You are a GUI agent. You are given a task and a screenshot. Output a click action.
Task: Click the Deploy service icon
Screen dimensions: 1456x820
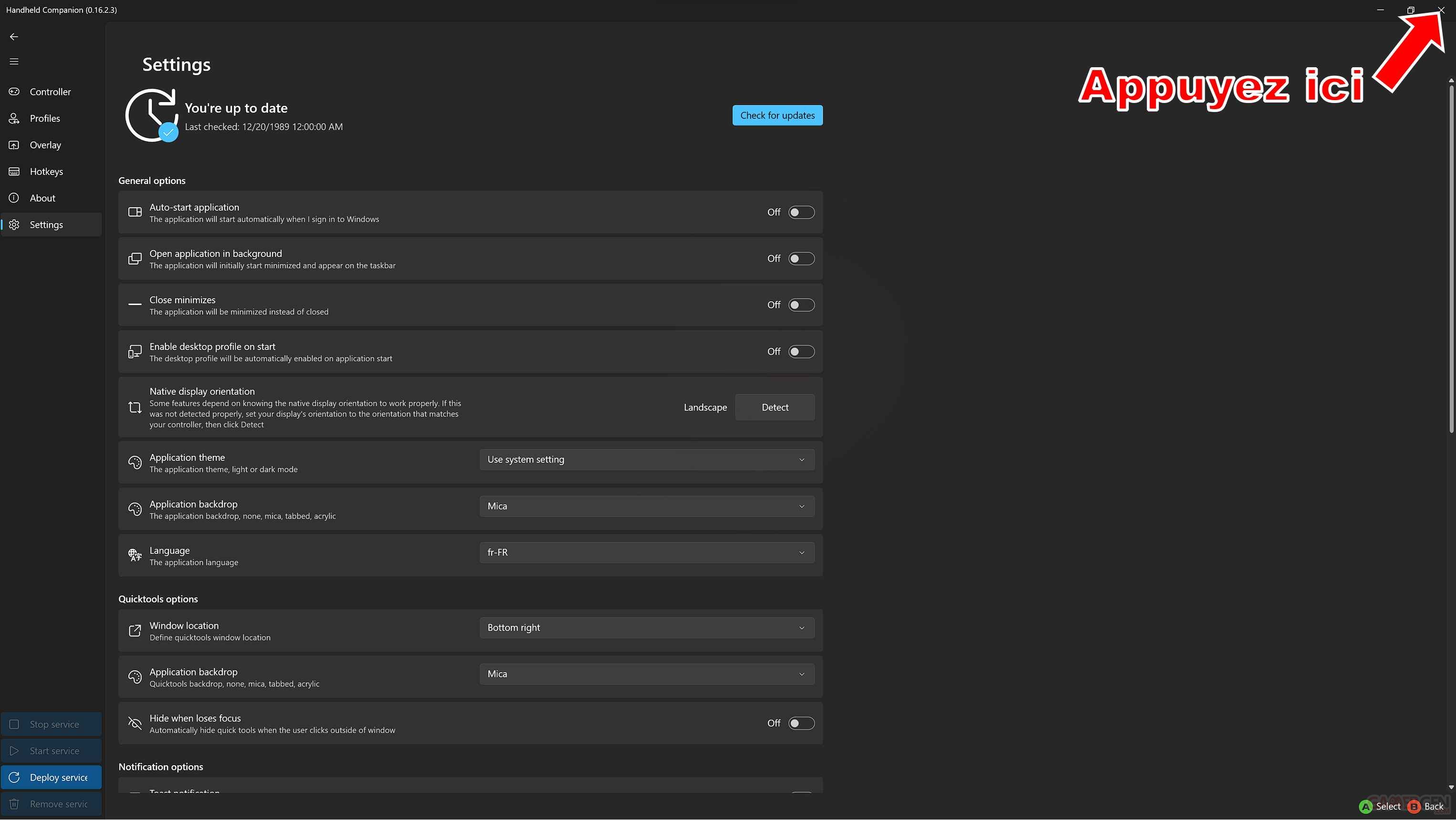pyautogui.click(x=15, y=777)
